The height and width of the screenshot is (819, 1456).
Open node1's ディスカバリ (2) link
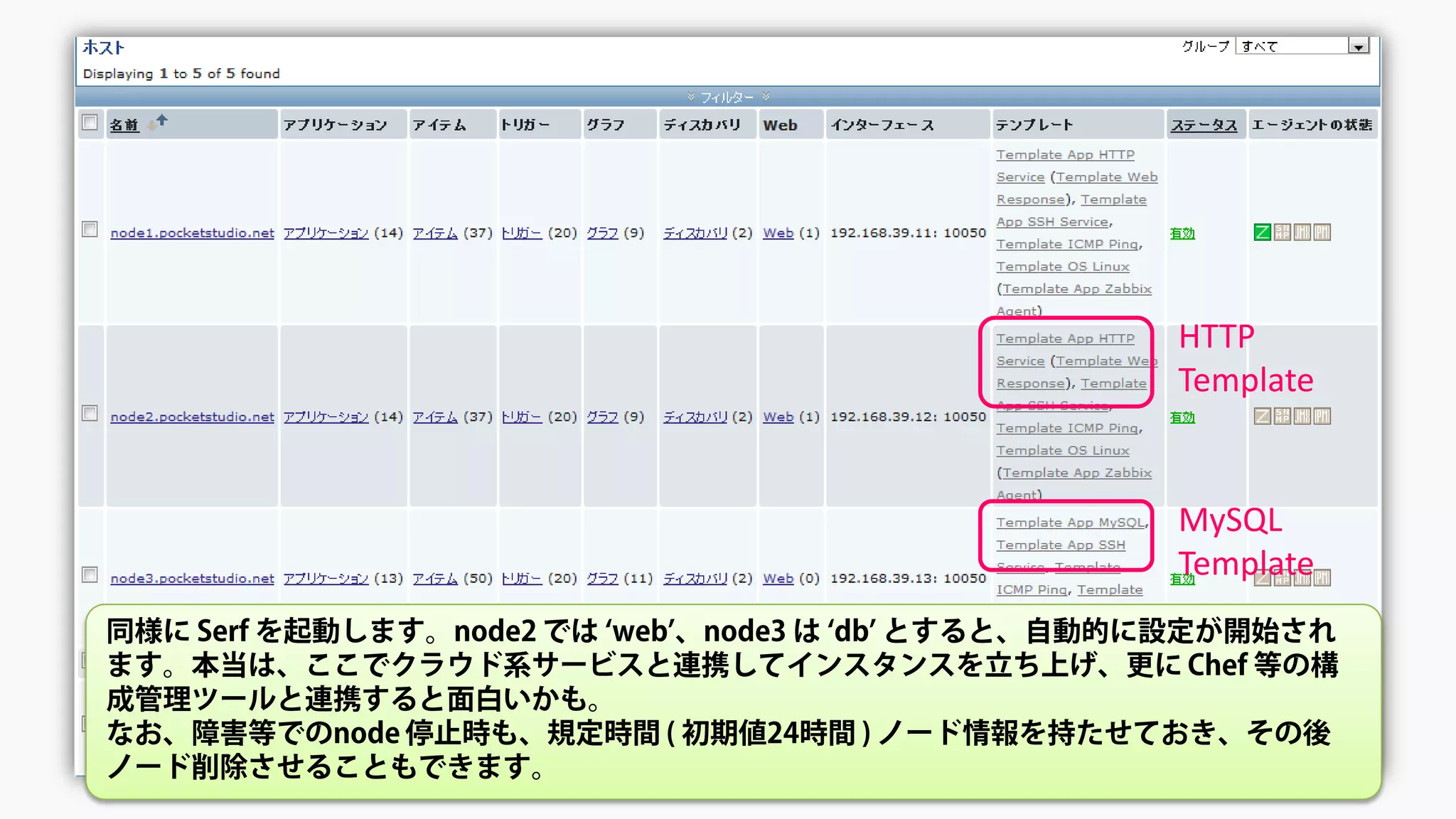[695, 232]
